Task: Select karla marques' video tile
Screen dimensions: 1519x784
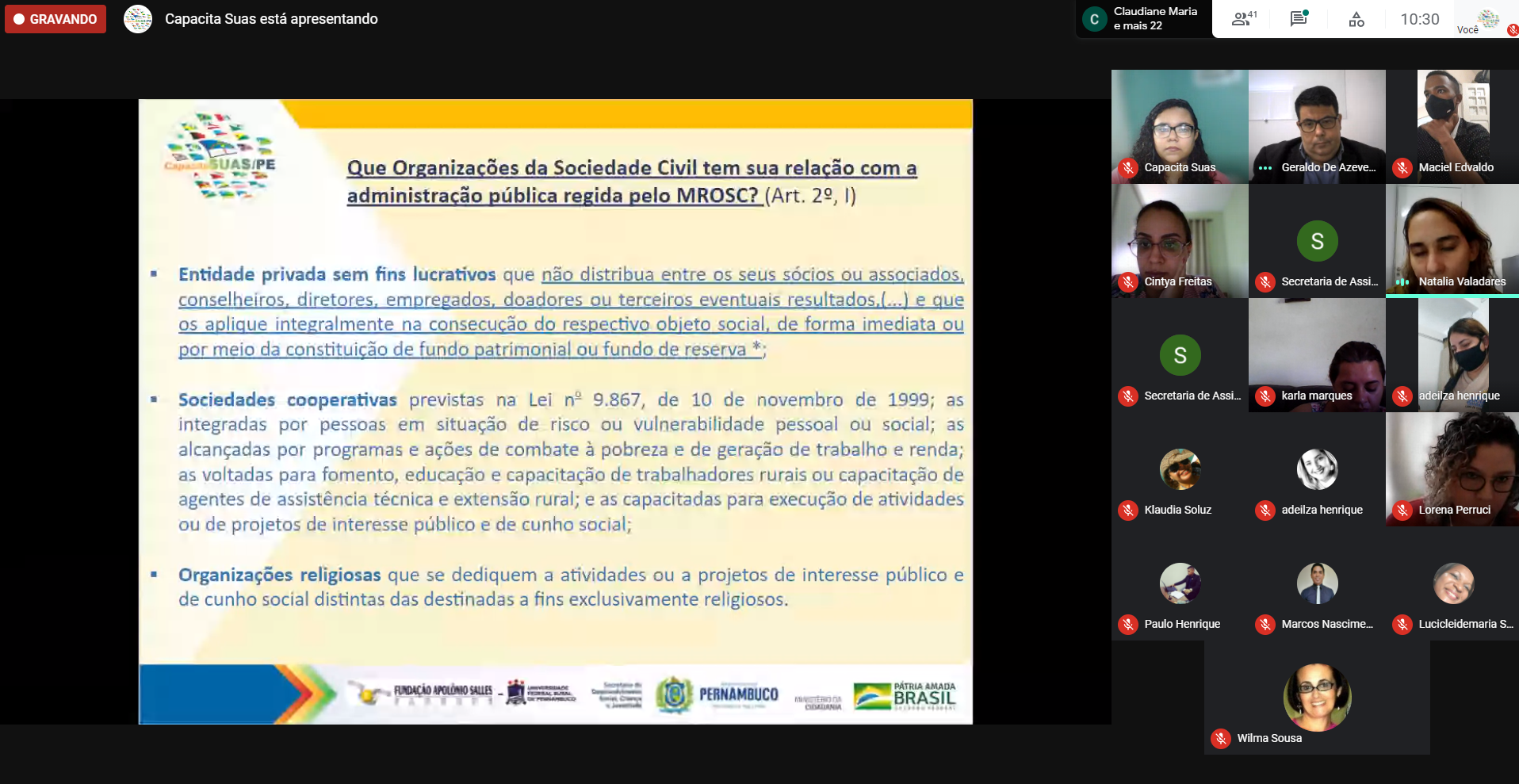Action: [x=1317, y=354]
